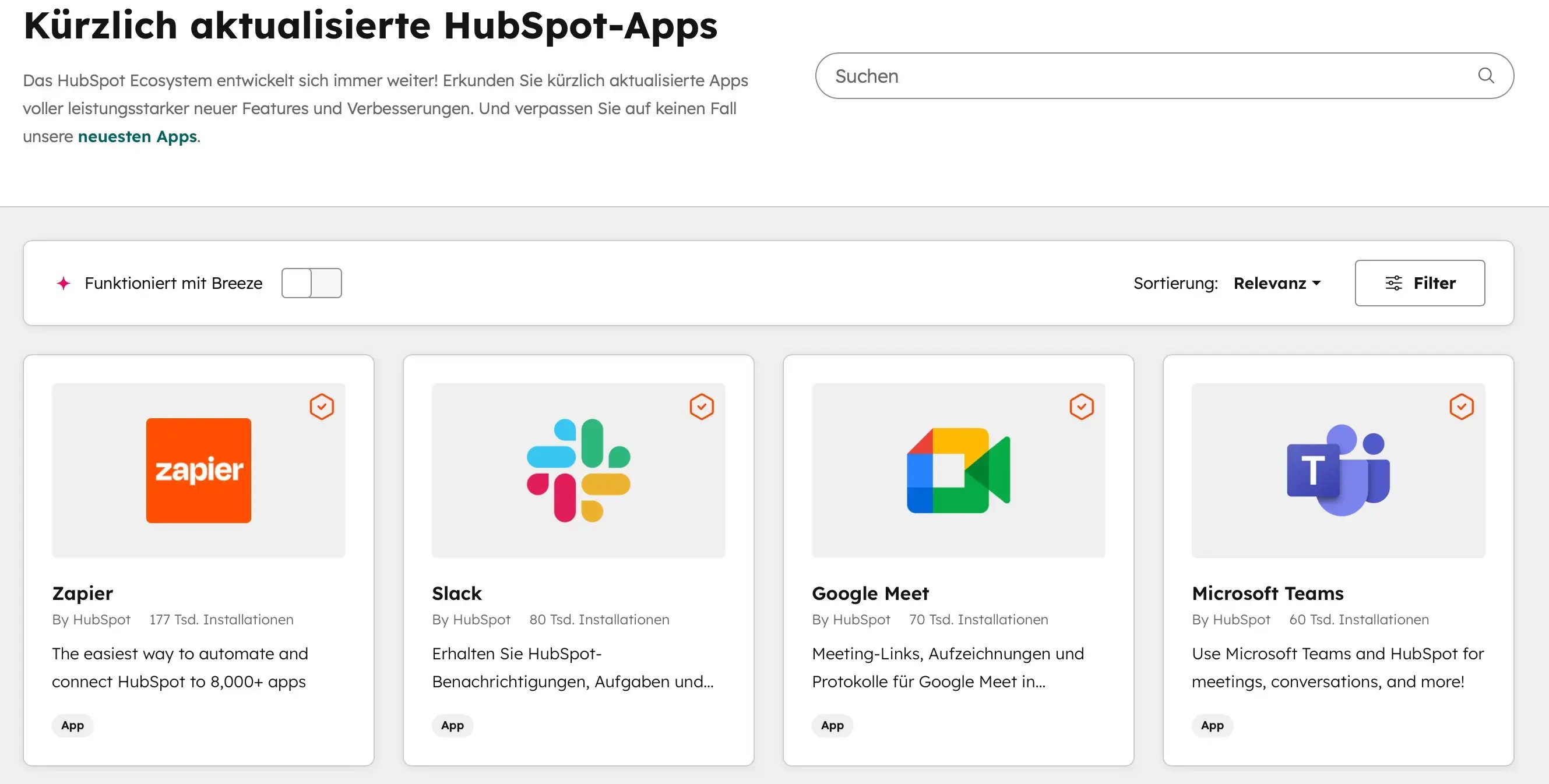Image resolution: width=1549 pixels, height=784 pixels.
Task: Click '60 Tsd. Installationen' text
Action: pyautogui.click(x=1359, y=619)
